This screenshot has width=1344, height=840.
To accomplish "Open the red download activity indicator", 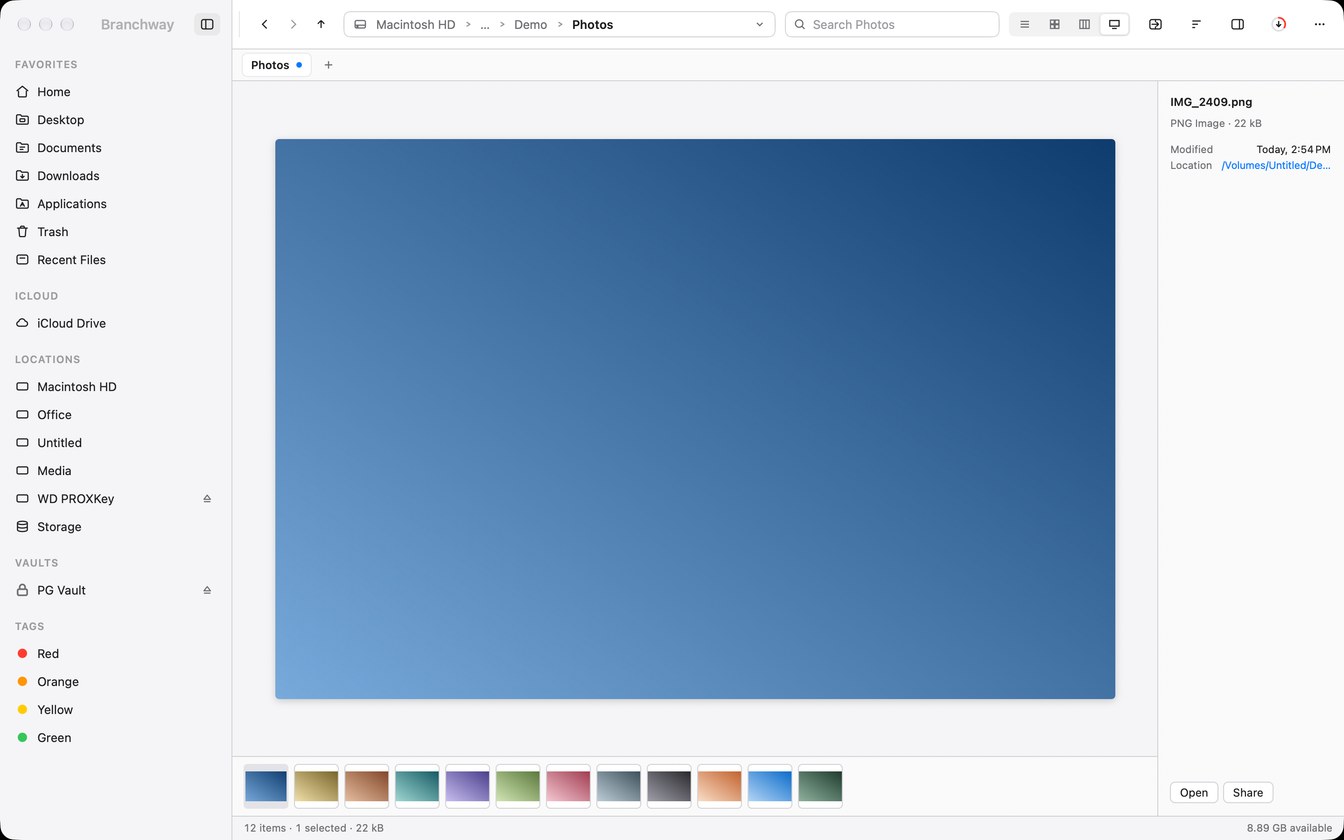I will [1279, 24].
